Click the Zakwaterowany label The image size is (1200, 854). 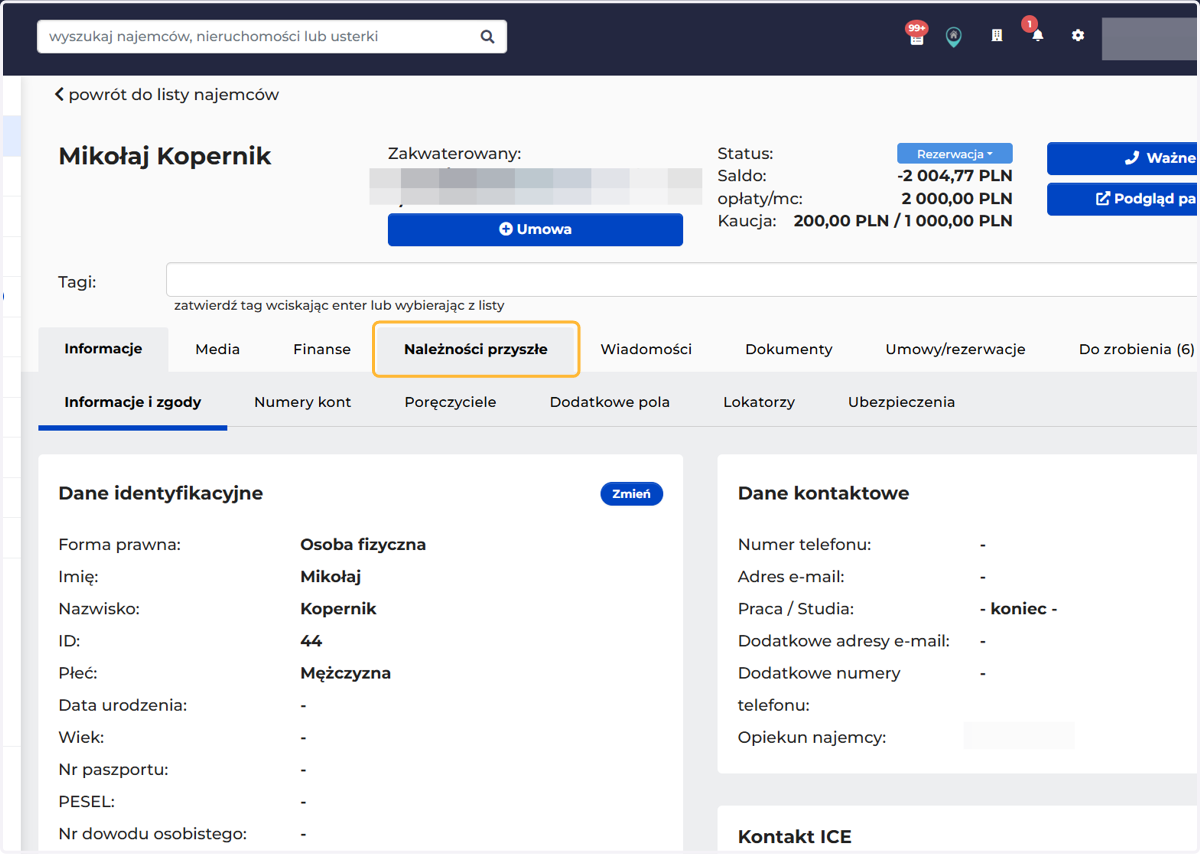[455, 154]
